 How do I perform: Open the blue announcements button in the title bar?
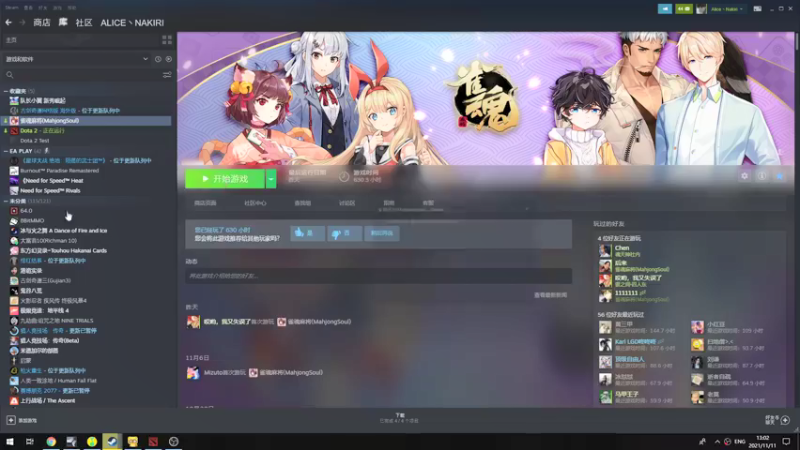(x=665, y=9)
